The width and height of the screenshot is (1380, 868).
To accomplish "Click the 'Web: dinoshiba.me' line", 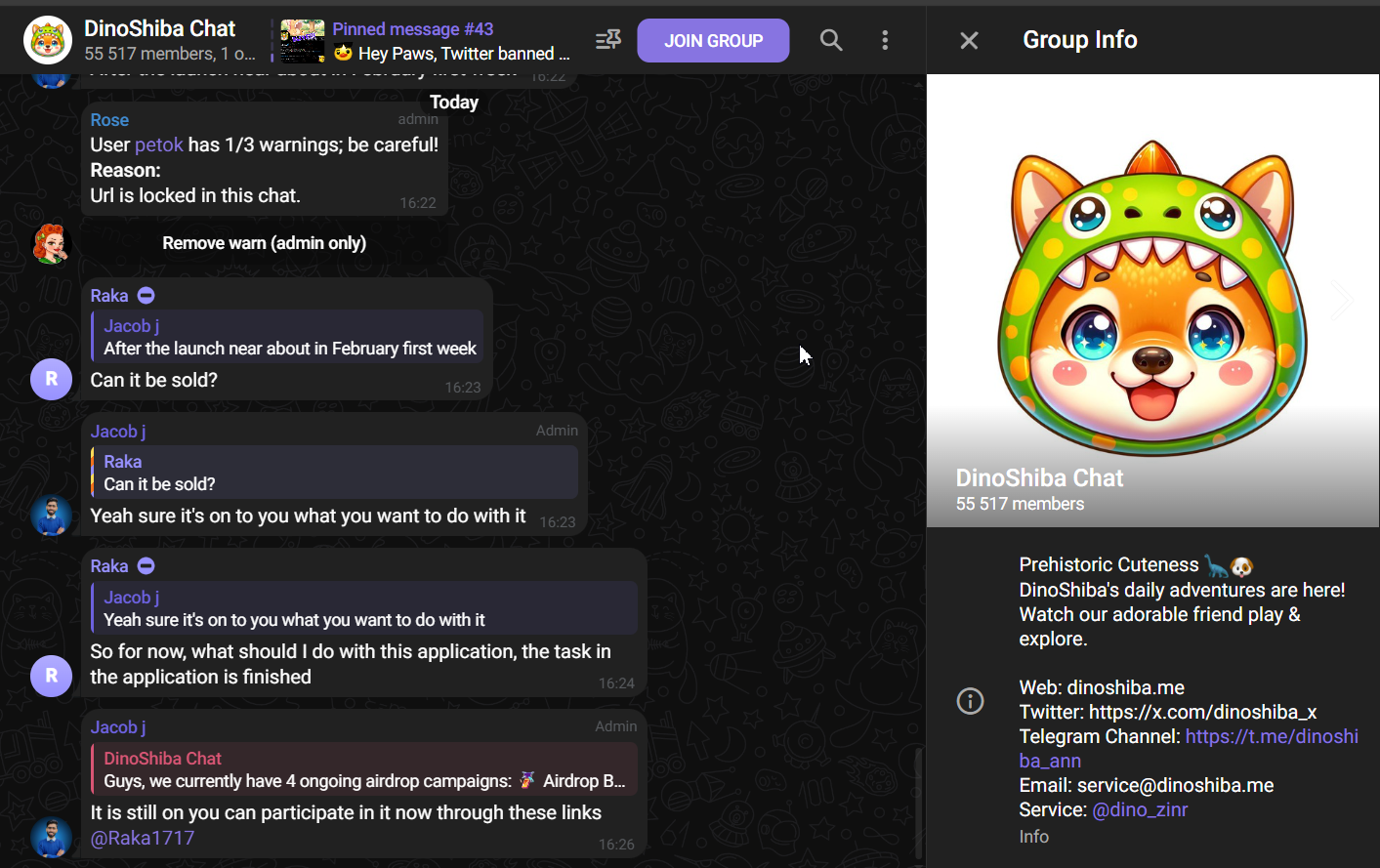I will [x=1102, y=687].
